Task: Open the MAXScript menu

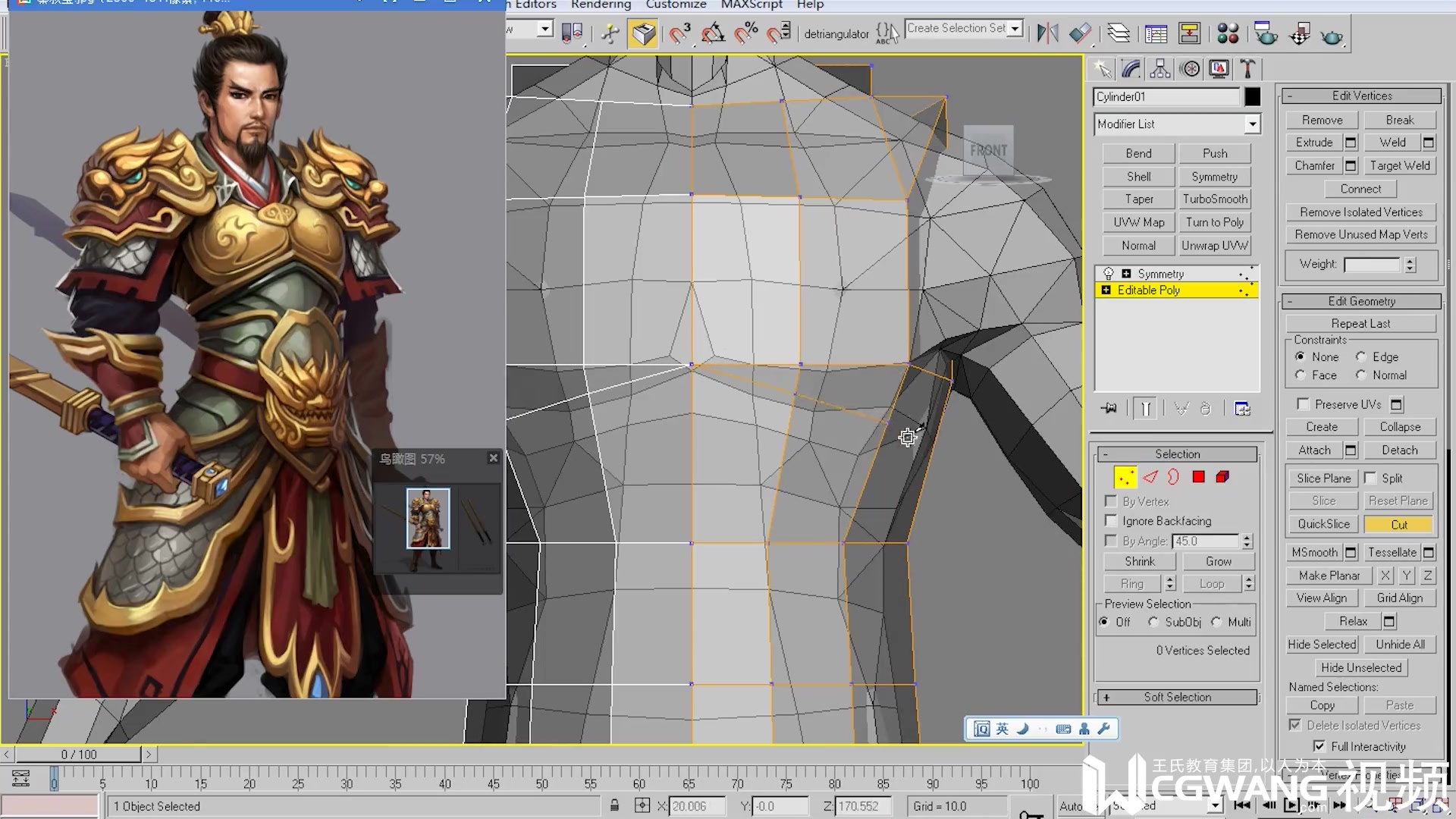Action: tap(751, 5)
